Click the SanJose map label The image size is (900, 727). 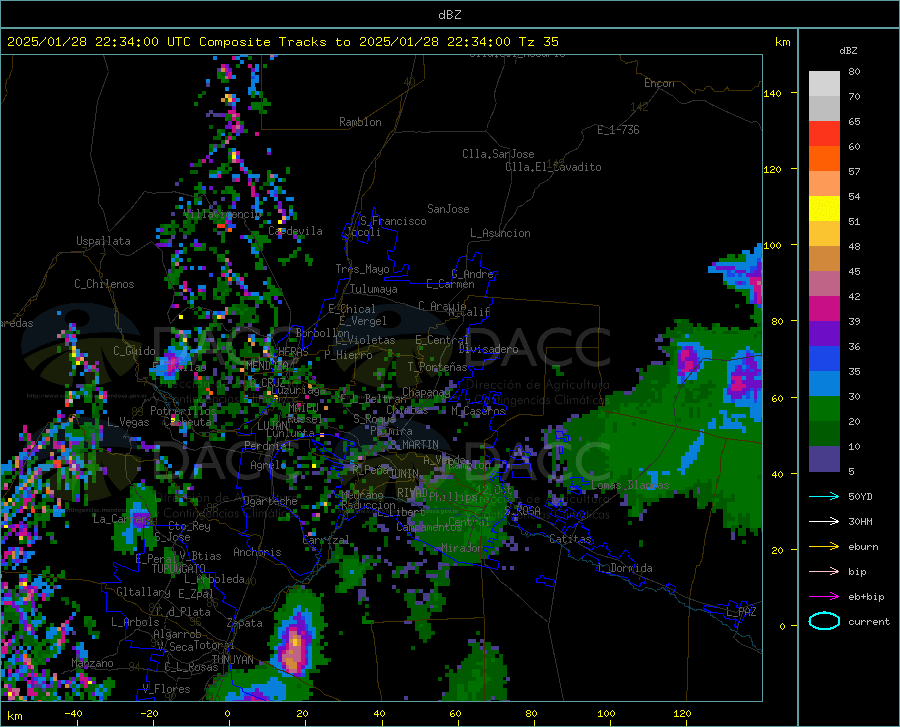pos(448,209)
